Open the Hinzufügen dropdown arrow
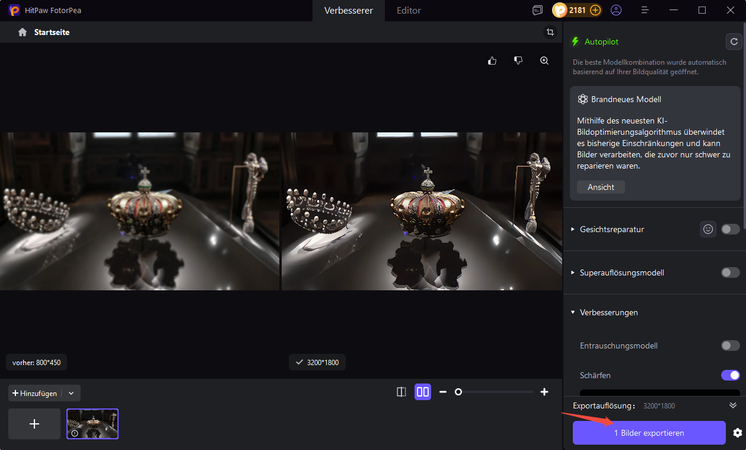This screenshot has width=746, height=450. 71,394
